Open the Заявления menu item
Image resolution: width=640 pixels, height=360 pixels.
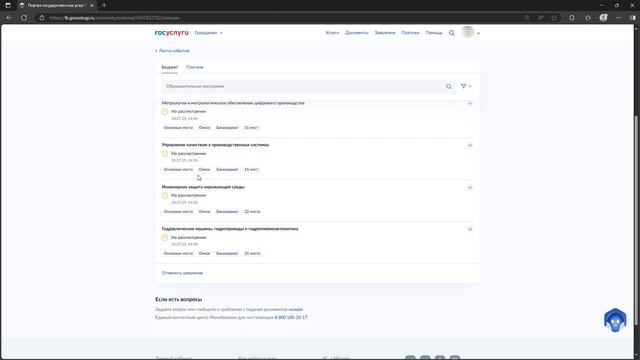tap(384, 33)
